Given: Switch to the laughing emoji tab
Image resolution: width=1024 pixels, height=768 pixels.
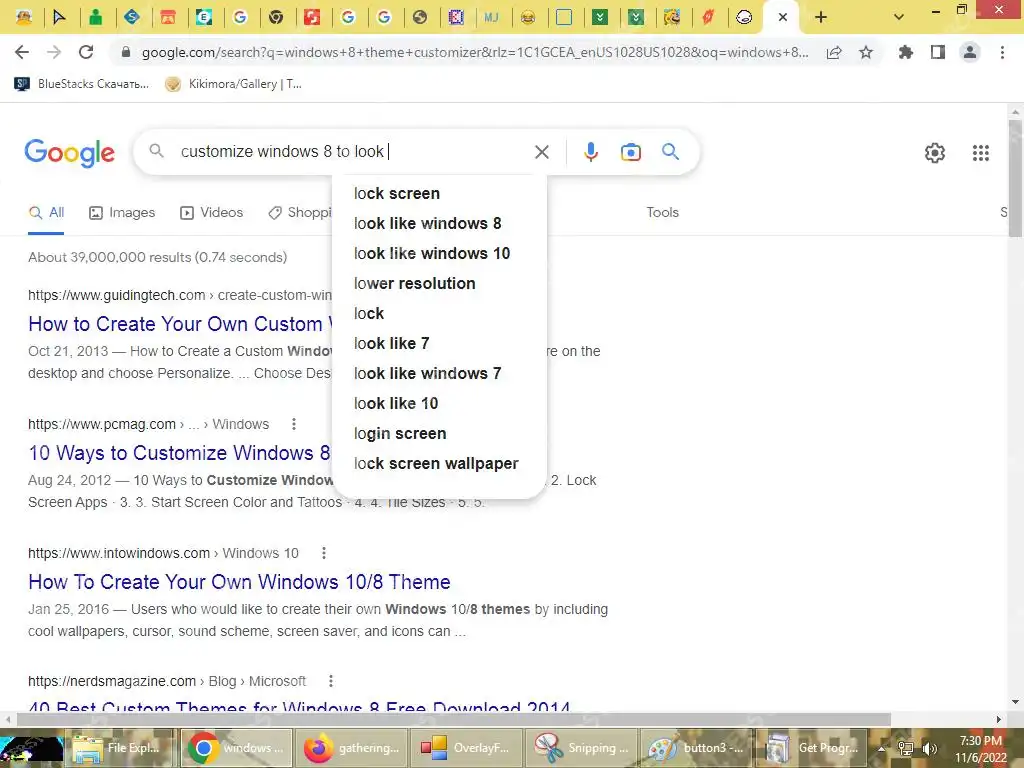Looking at the screenshot, I should (x=528, y=18).
